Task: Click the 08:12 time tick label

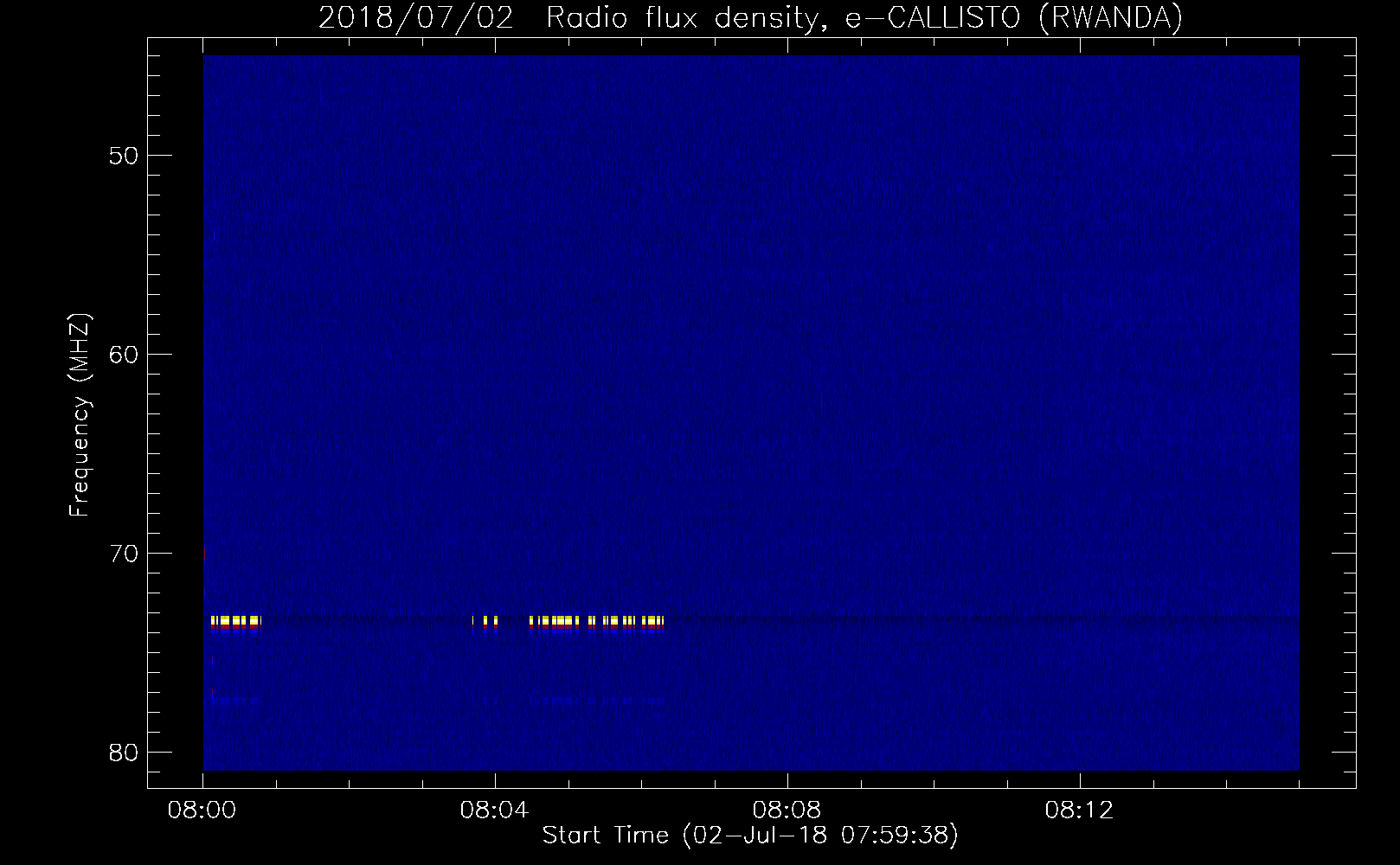Action: [1079, 811]
